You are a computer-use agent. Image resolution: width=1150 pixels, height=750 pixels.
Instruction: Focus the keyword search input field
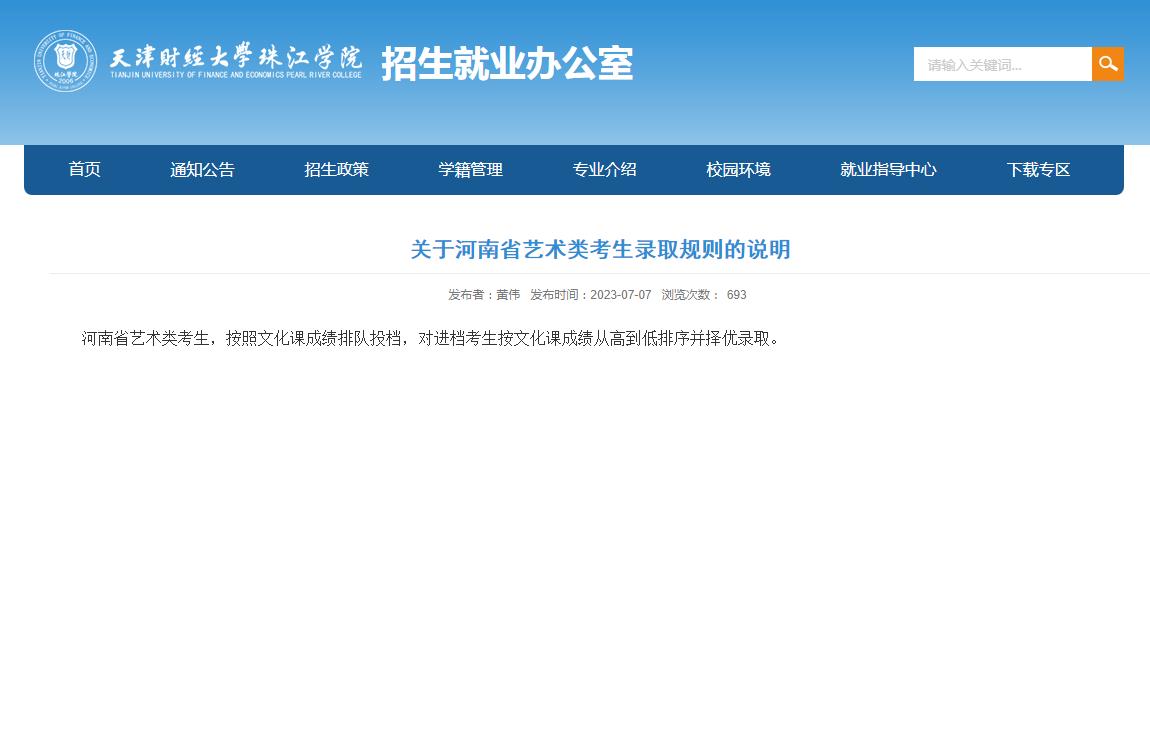tap(1003, 64)
